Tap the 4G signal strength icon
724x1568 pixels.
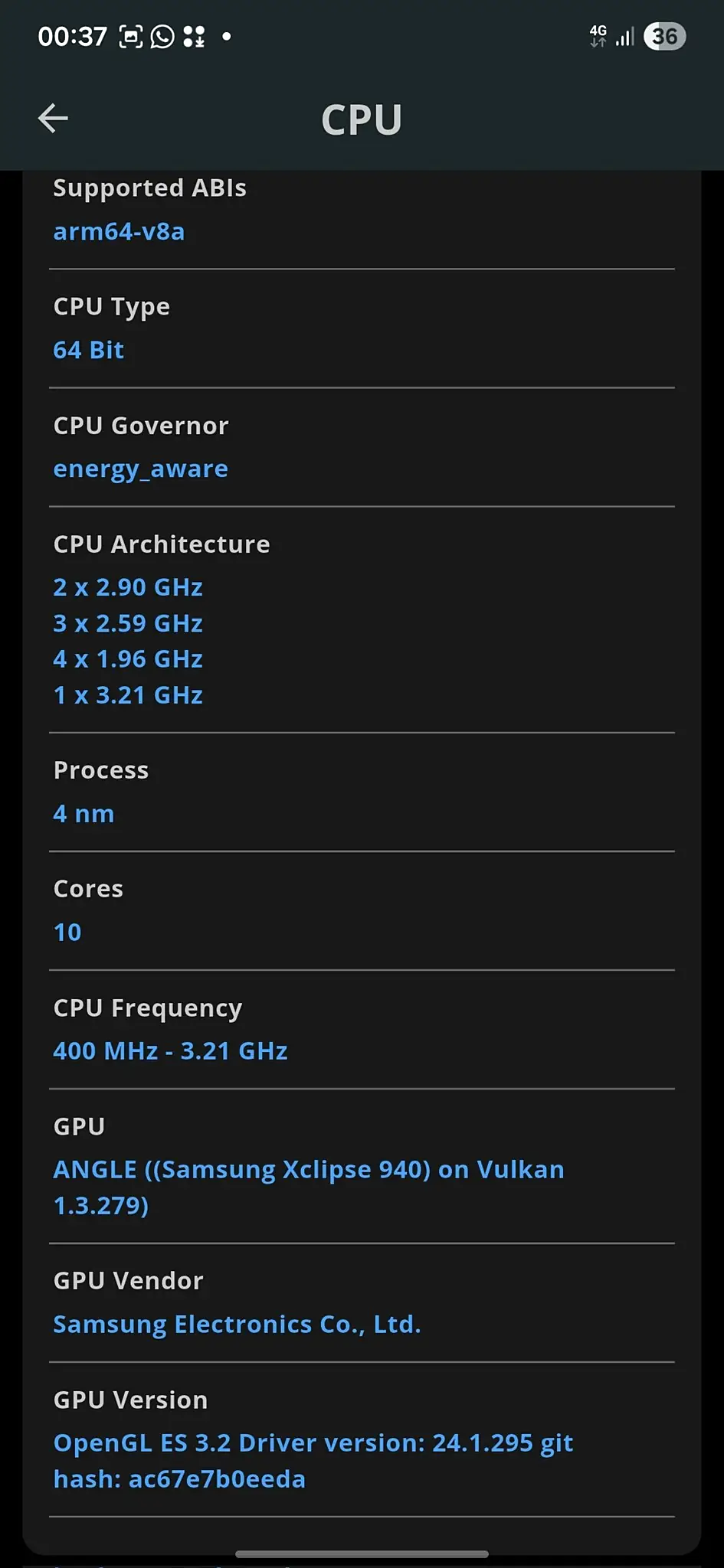click(x=611, y=36)
